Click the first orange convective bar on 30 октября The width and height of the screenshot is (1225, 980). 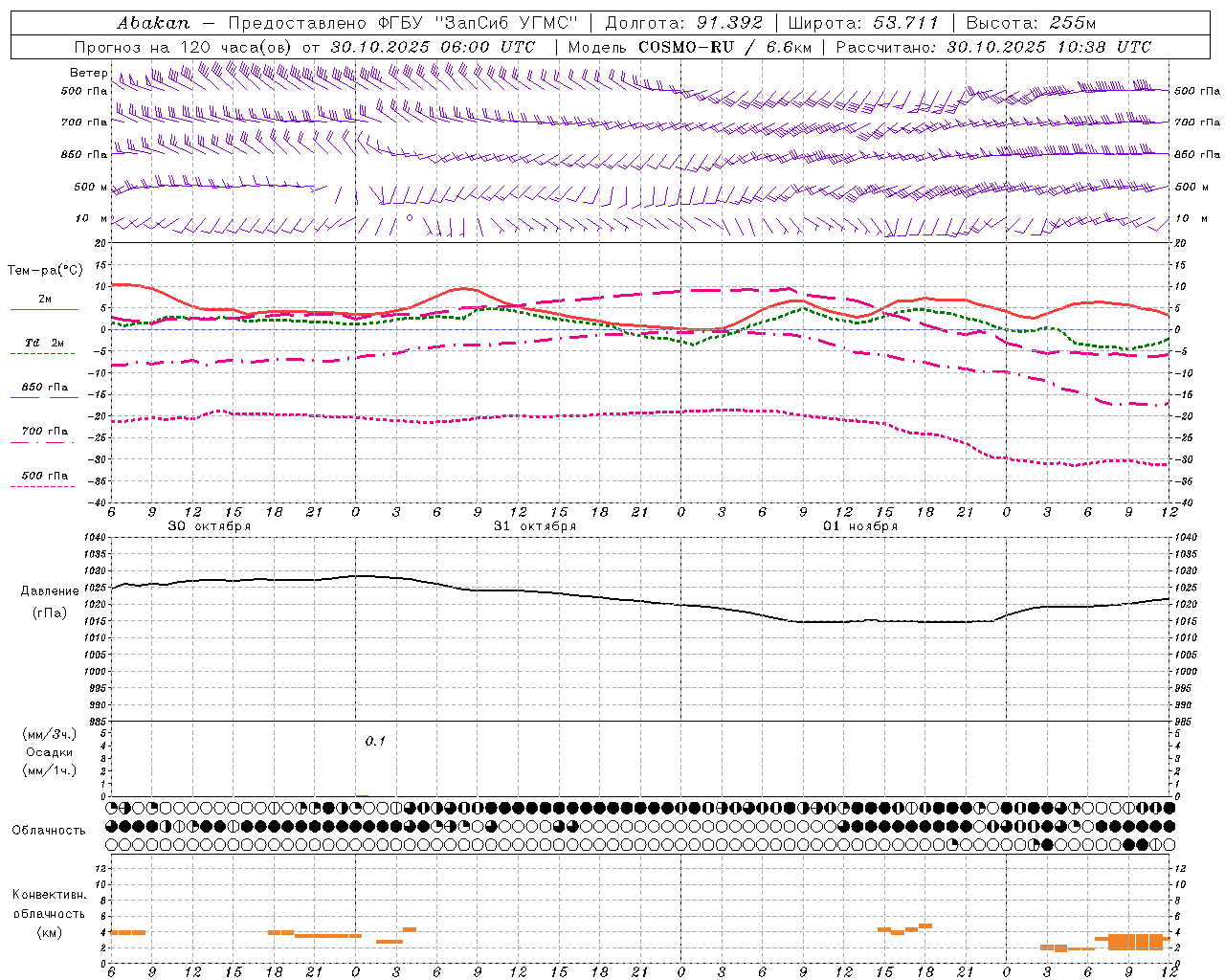pyautogui.click(x=128, y=932)
